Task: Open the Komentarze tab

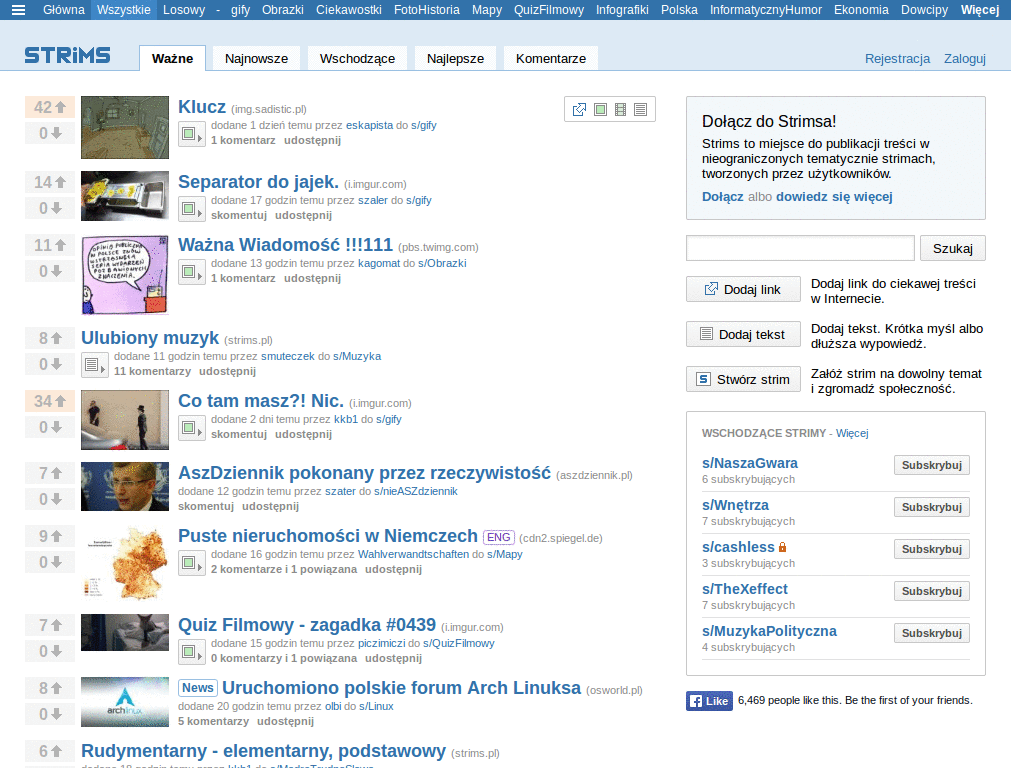Action: [x=551, y=58]
